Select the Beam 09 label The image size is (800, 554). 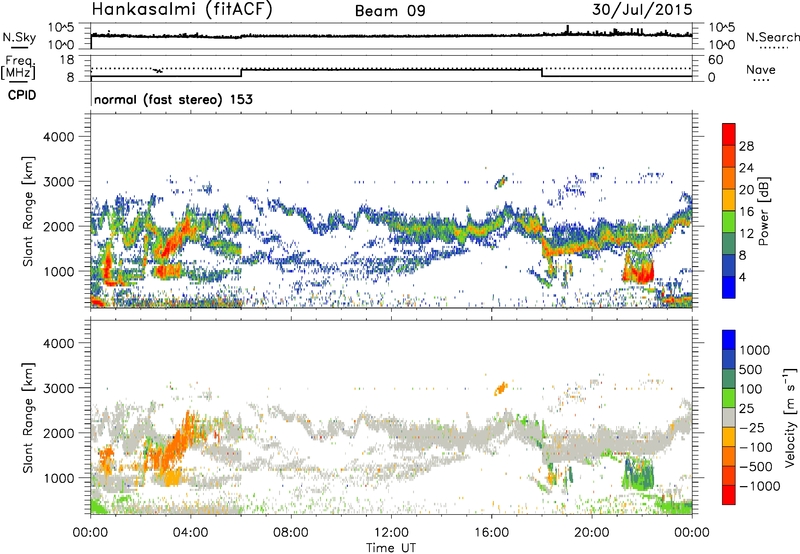pos(390,11)
